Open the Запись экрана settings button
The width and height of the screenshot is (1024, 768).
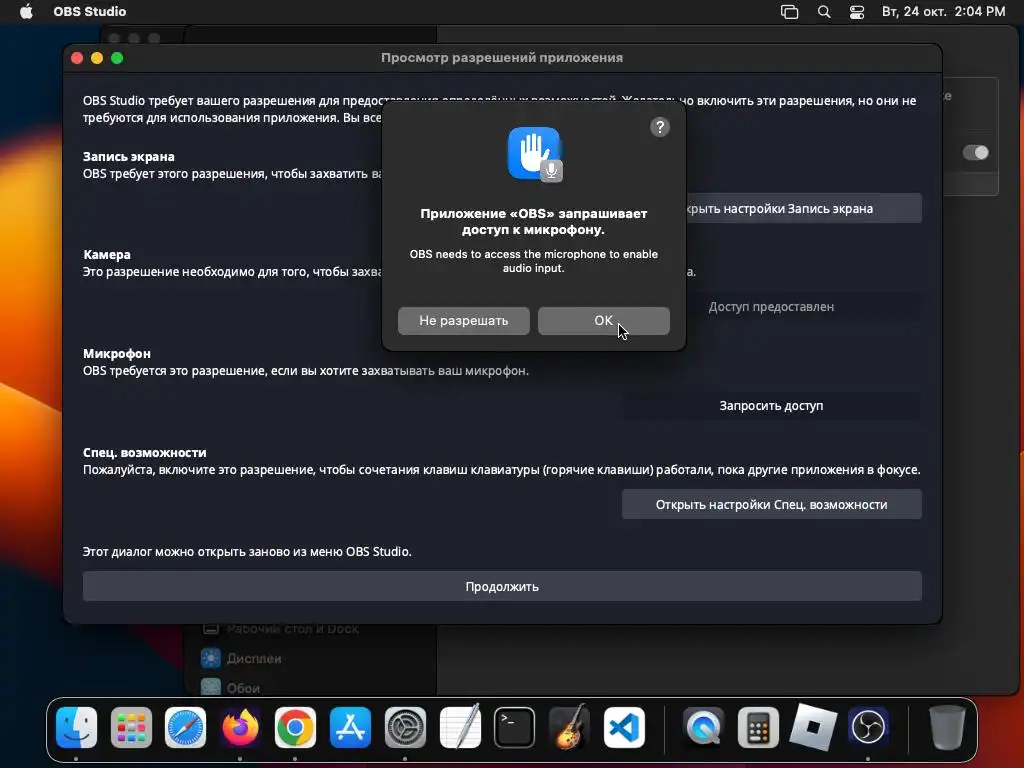click(x=803, y=208)
